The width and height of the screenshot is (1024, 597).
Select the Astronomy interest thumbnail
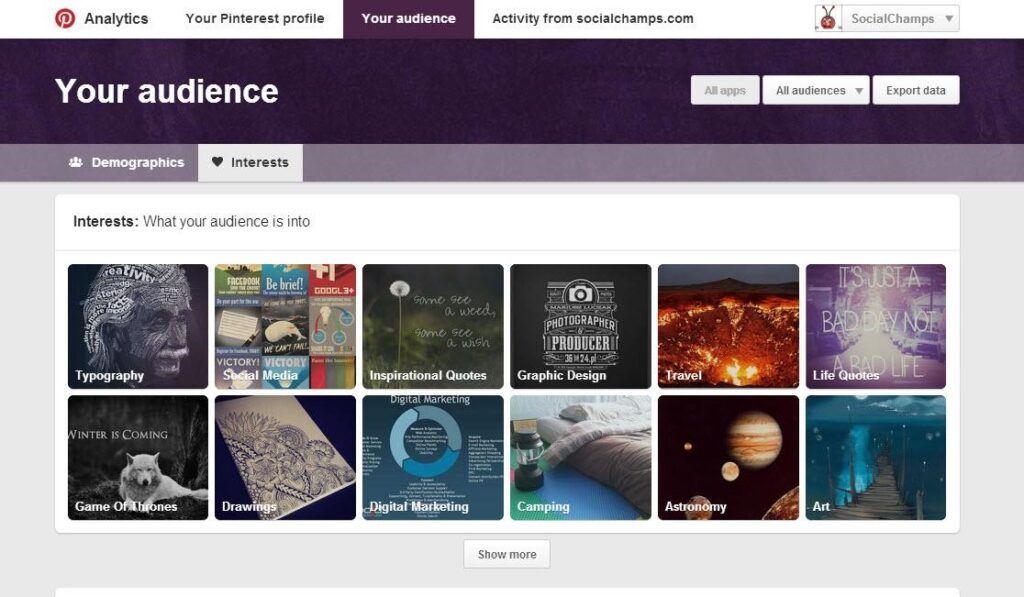[x=728, y=457]
